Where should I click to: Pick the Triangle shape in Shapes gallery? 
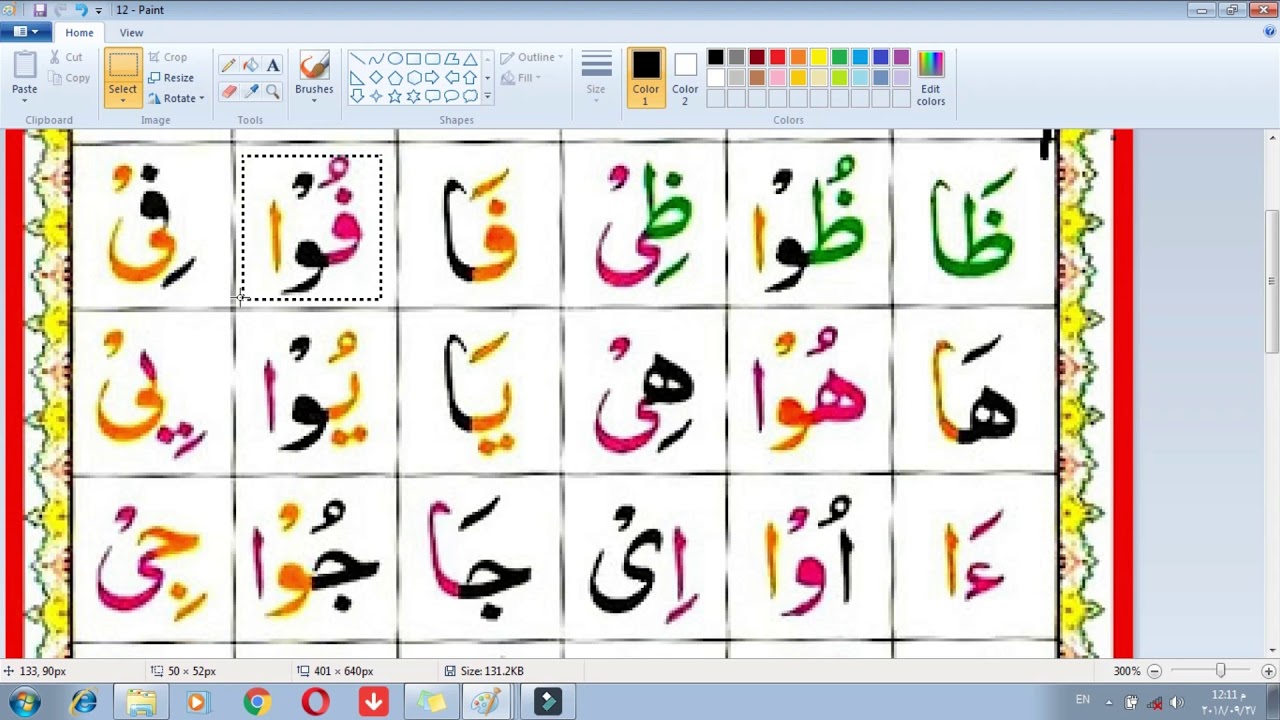[471, 59]
